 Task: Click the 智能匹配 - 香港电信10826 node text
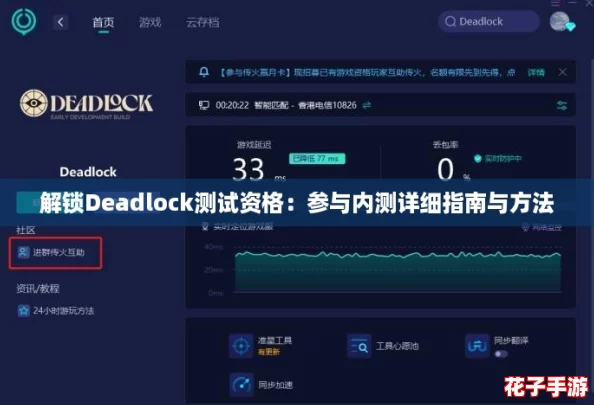(305, 105)
